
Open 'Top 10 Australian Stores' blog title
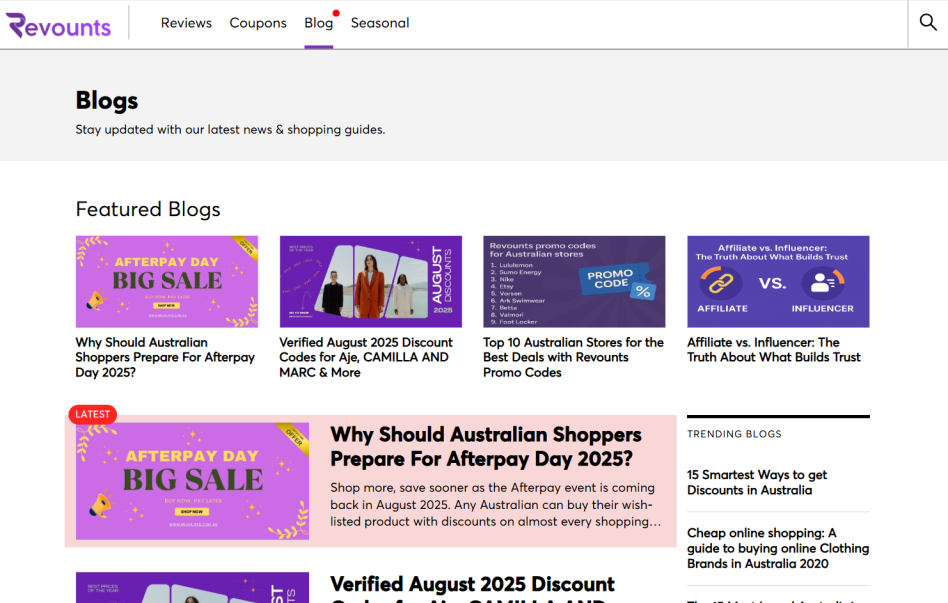[573, 357]
